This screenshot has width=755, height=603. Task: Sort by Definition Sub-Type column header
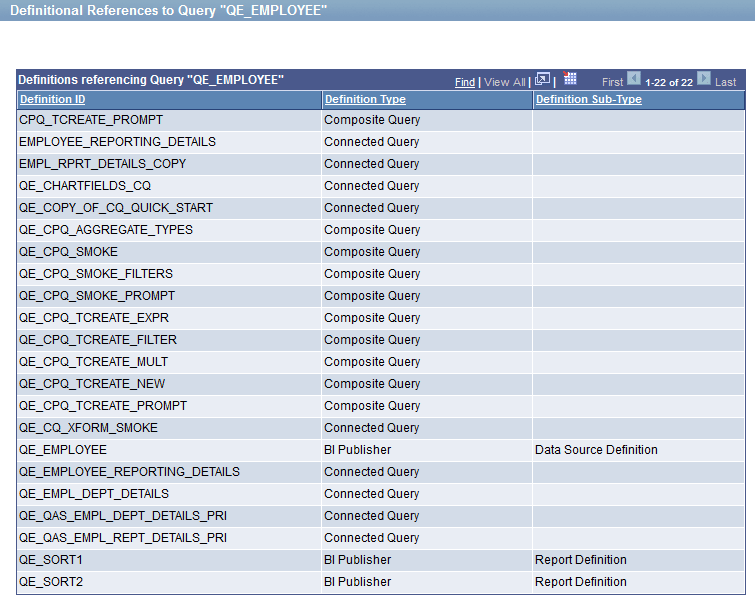(x=588, y=99)
